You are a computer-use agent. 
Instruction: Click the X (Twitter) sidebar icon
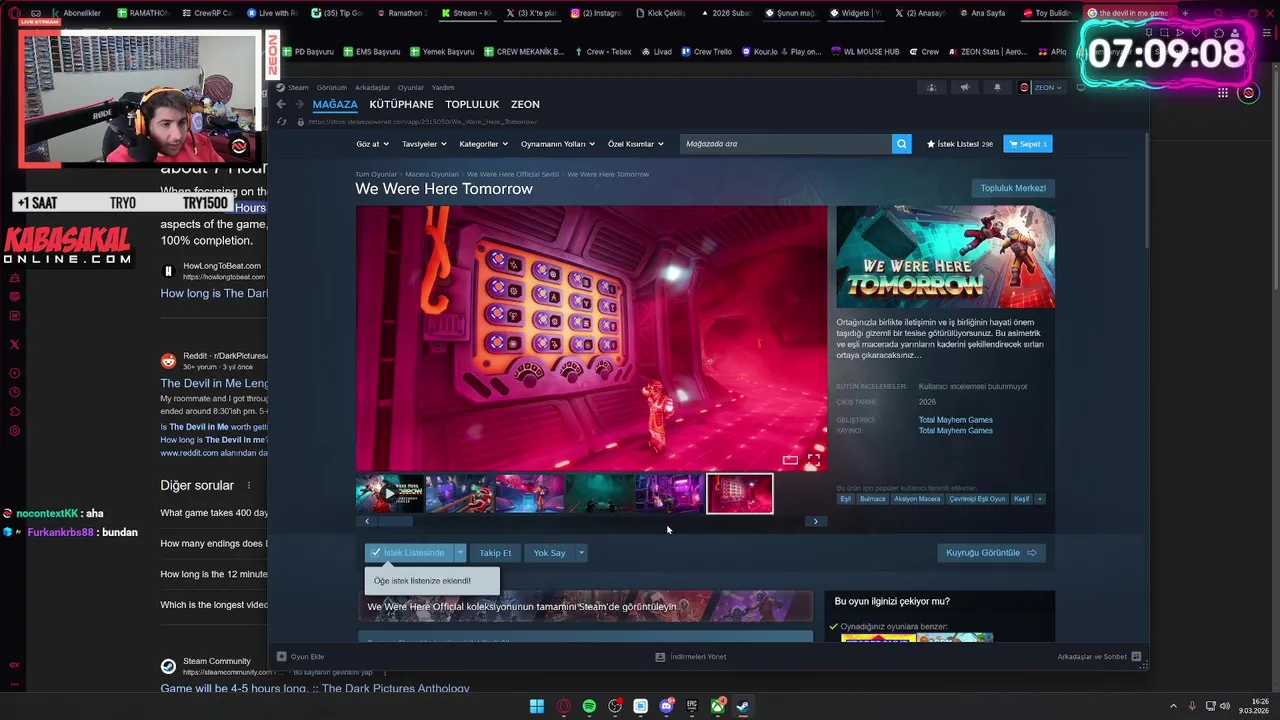[x=14, y=344]
